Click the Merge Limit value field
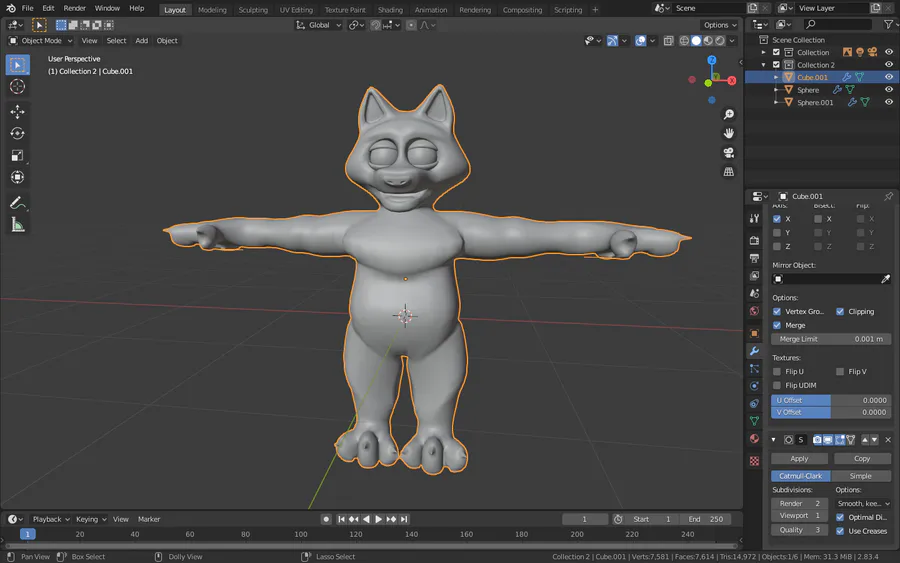The height and width of the screenshot is (563, 900). 831,339
